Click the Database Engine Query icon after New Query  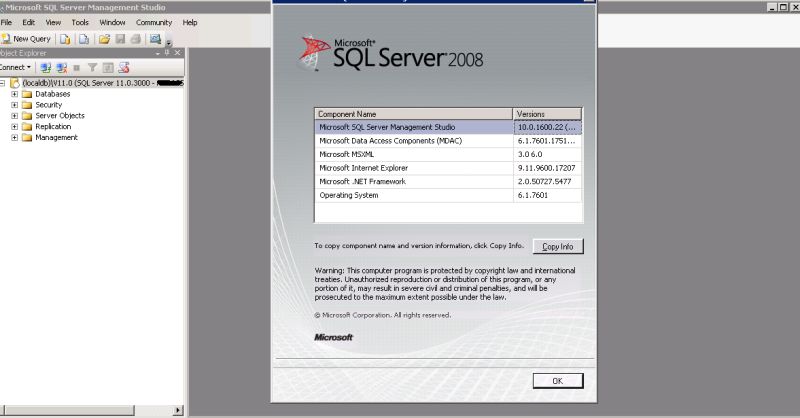65,39
